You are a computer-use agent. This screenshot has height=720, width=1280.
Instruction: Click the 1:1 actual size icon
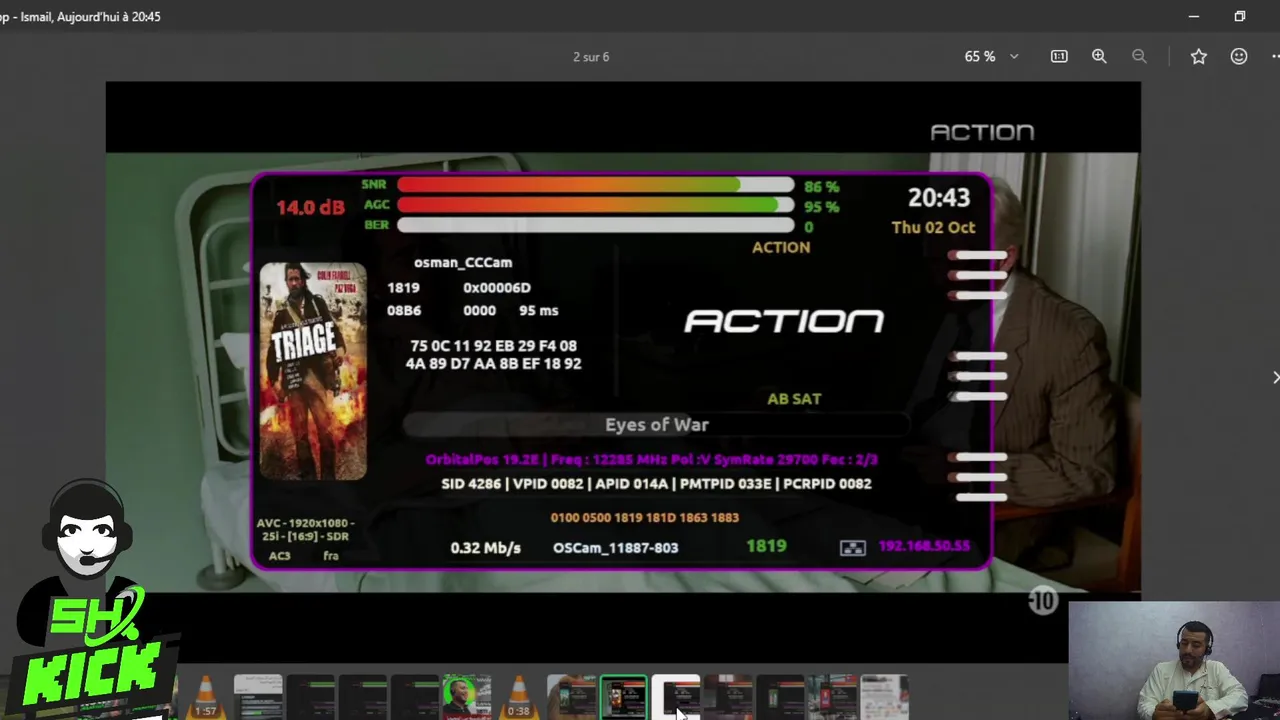coord(1059,57)
